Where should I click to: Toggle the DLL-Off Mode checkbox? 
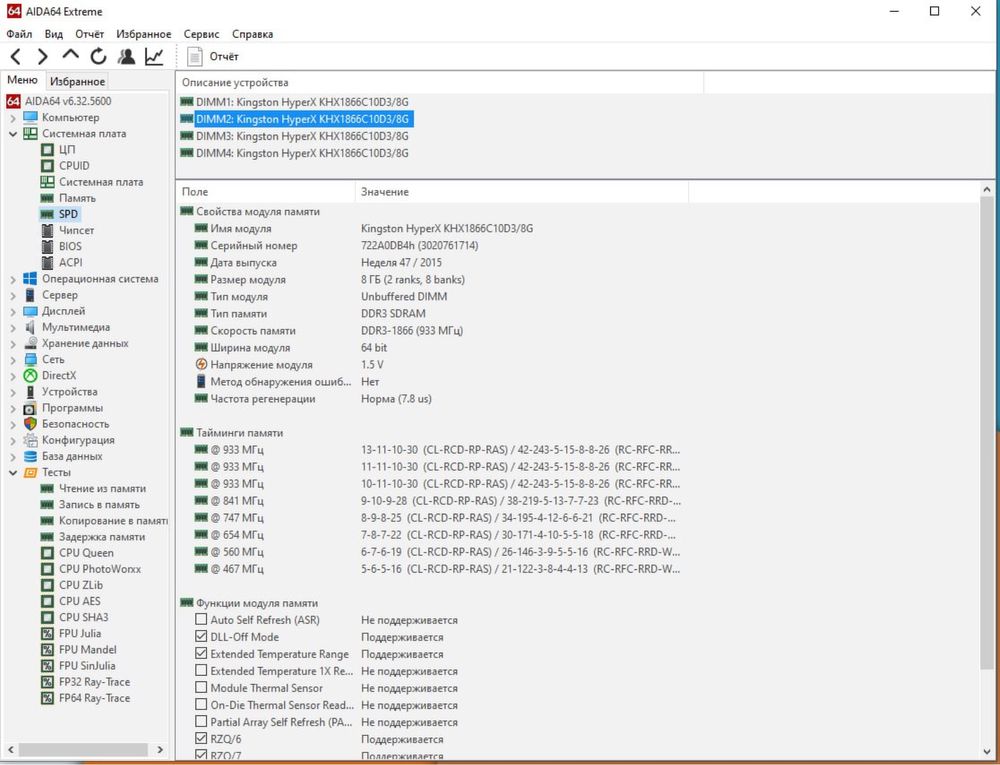(201, 636)
